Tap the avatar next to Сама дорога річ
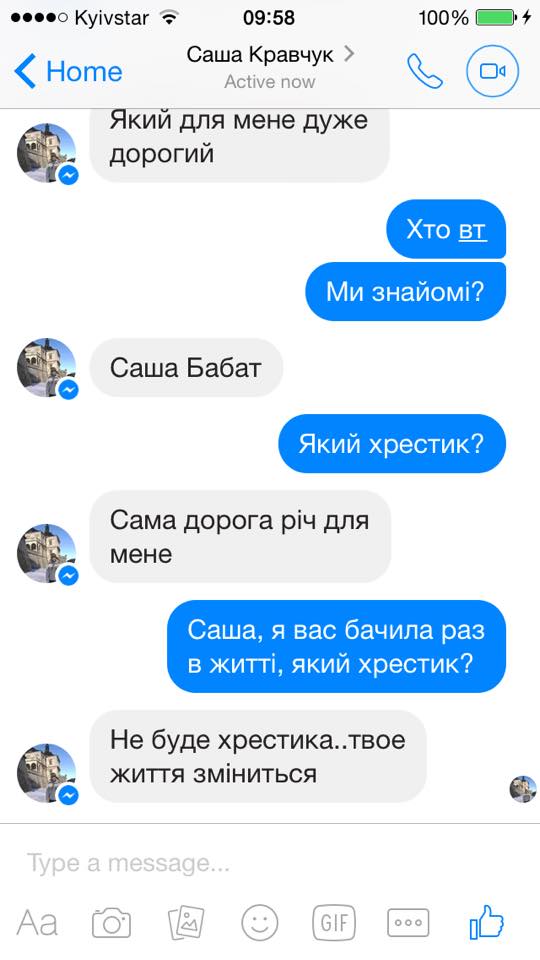 tap(47, 553)
